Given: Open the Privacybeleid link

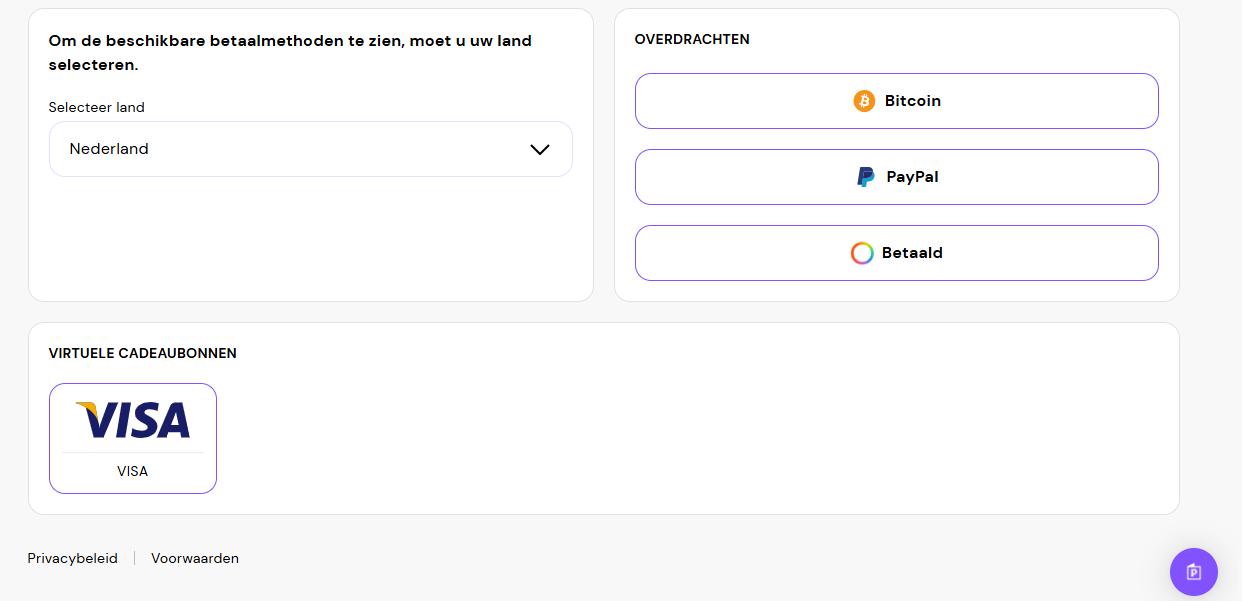Looking at the screenshot, I should coord(72,558).
